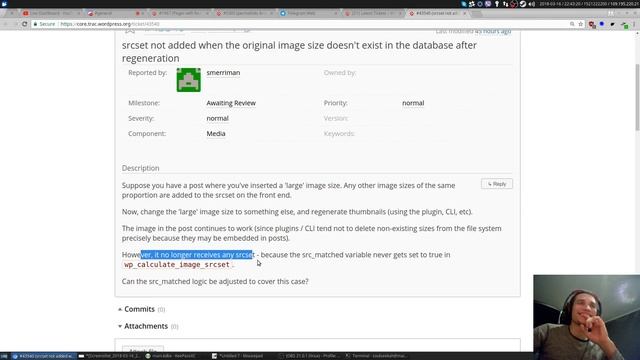Viewport: 640px width, 360px height.
Task: Switch to the Telegram Web tab
Action: pyautogui.click(x=309, y=13)
